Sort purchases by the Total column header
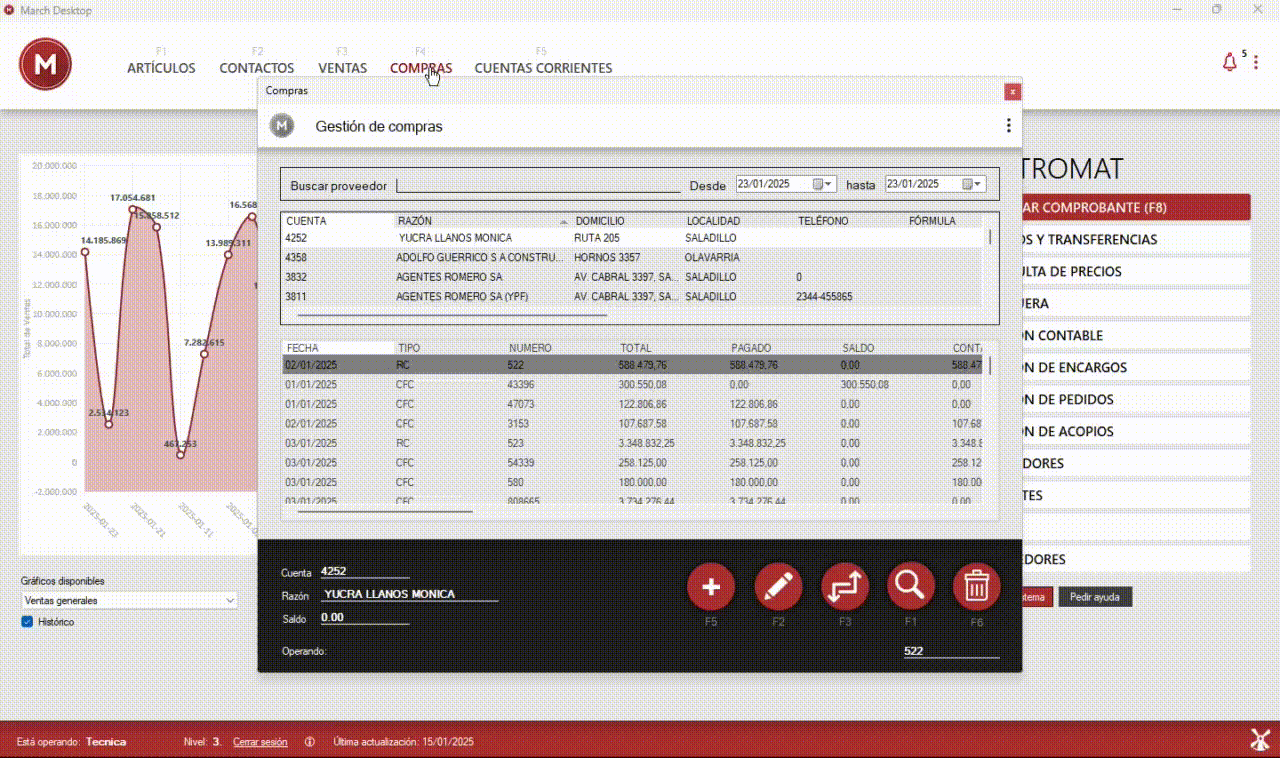Image resolution: width=1280 pixels, height=758 pixels. (x=672, y=348)
